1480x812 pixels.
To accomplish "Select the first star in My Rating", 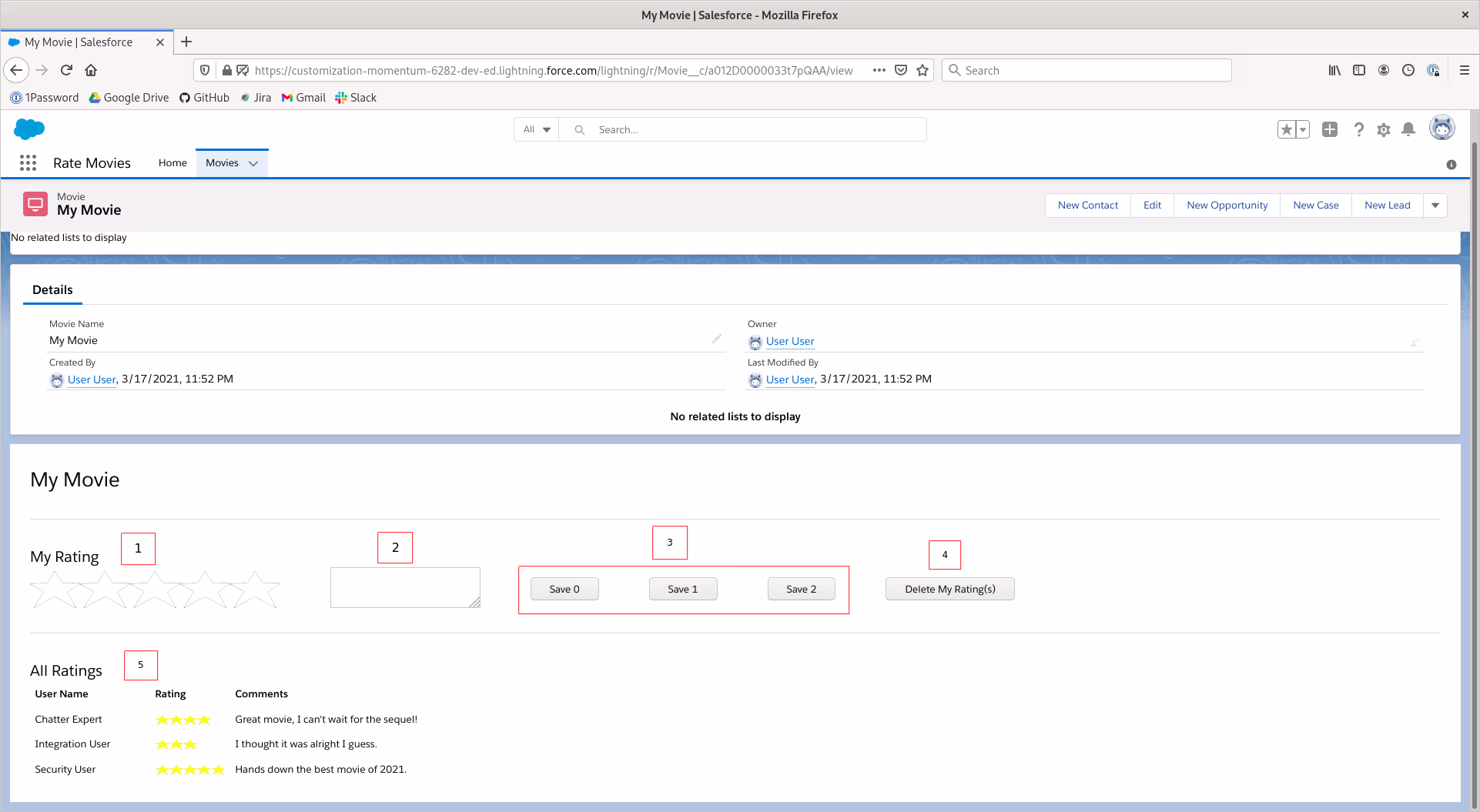I will (x=55, y=590).
